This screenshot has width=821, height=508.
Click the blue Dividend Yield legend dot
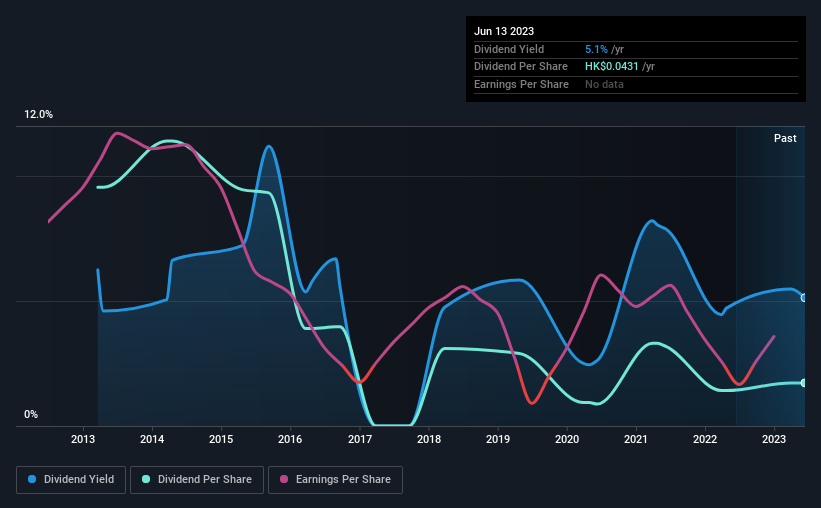coord(32,479)
